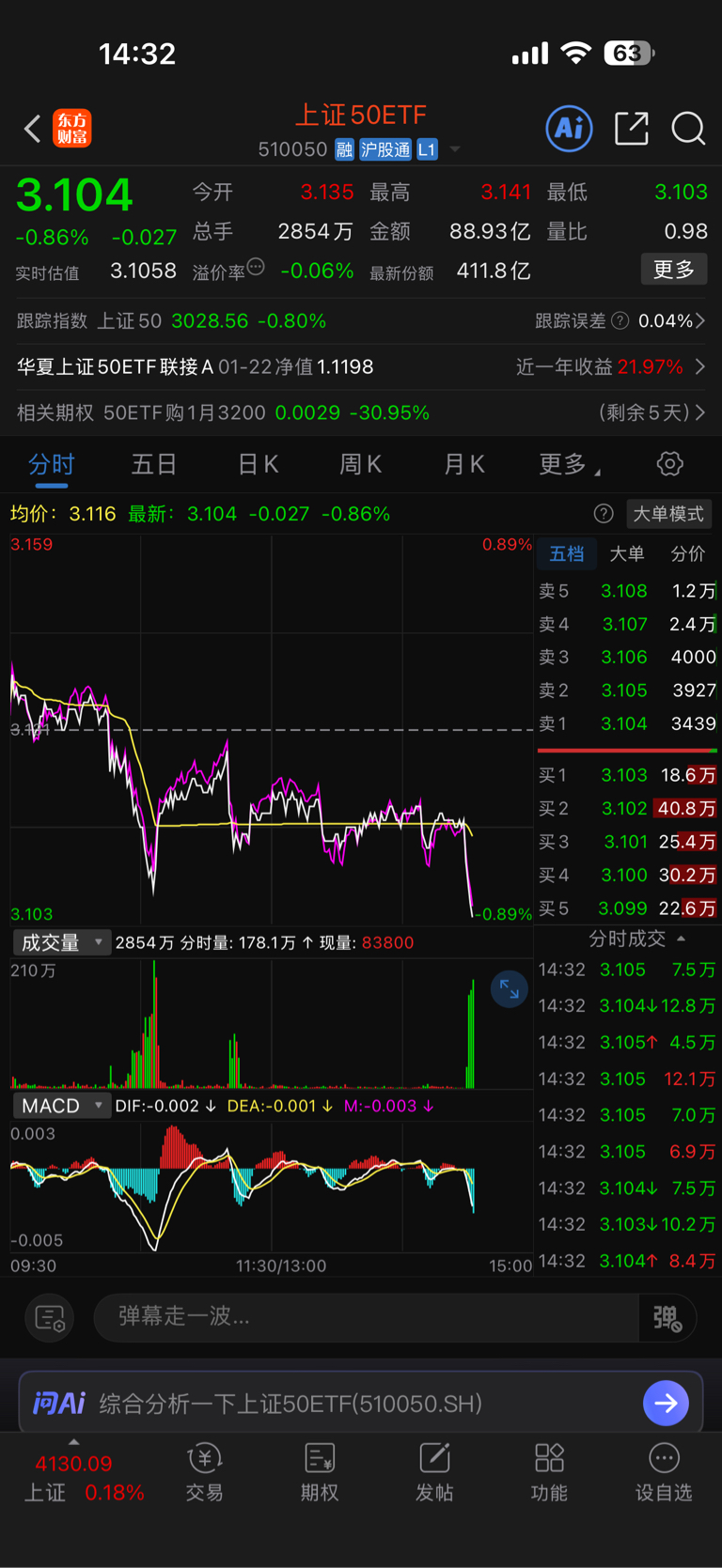Open chart settings gear icon
This screenshot has width=722, height=1568.
coord(669,464)
